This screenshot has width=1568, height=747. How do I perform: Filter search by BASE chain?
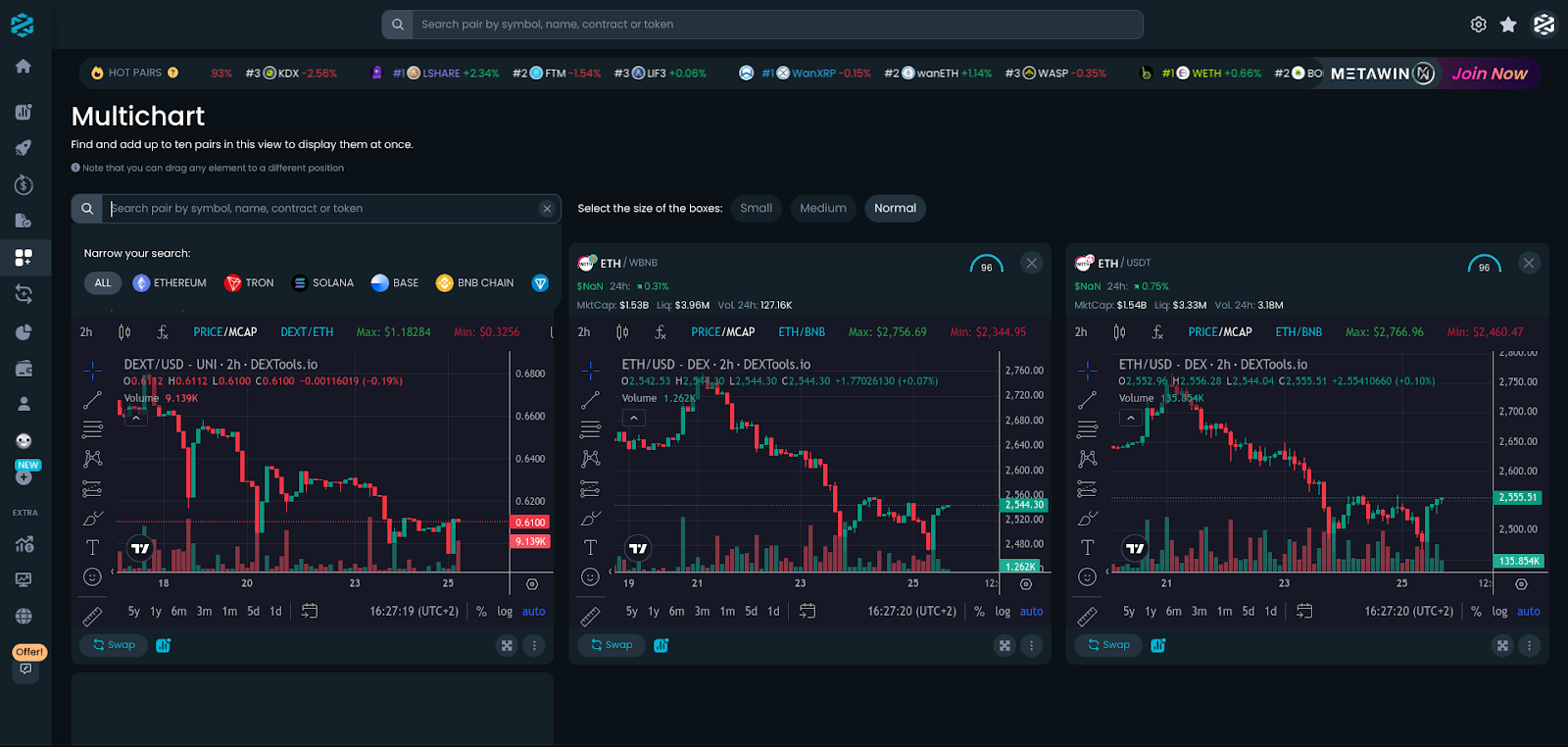pyautogui.click(x=395, y=283)
